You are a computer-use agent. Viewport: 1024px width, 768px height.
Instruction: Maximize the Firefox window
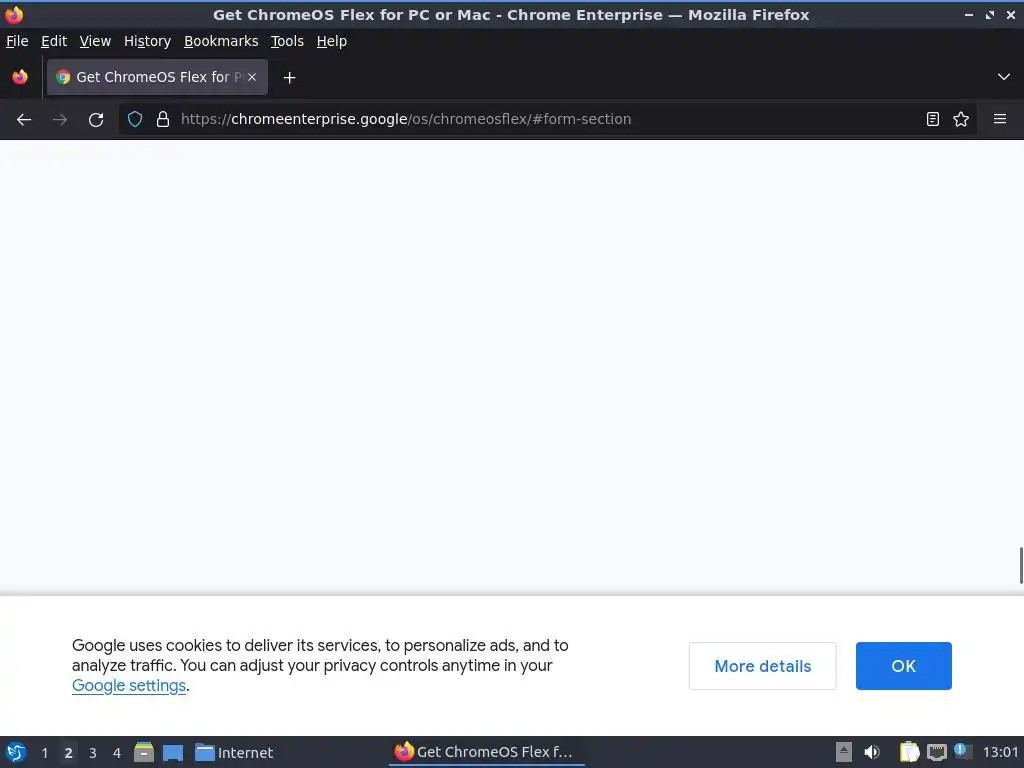pos(990,14)
